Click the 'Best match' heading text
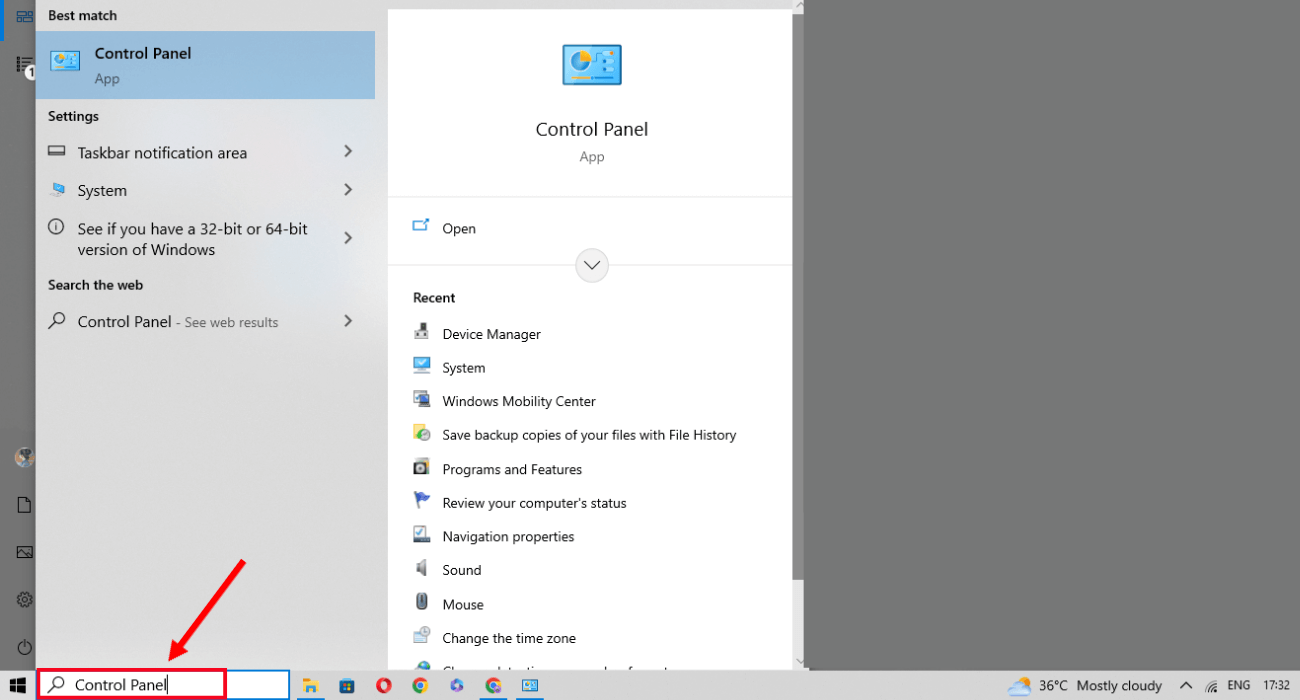Viewport: 1300px width, 700px height. pos(82,16)
